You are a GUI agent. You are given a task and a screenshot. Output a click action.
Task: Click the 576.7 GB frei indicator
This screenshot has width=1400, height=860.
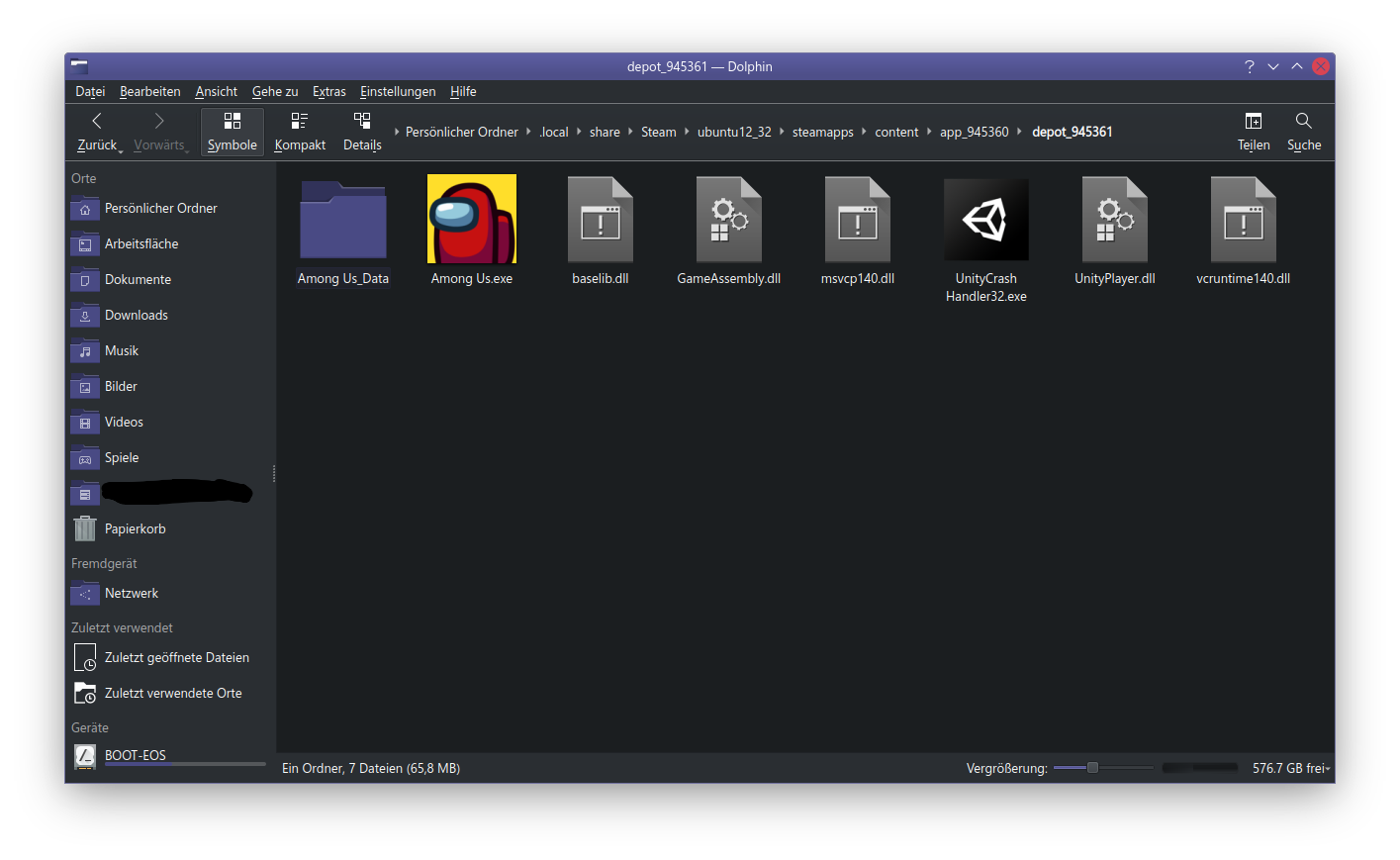point(1291,768)
